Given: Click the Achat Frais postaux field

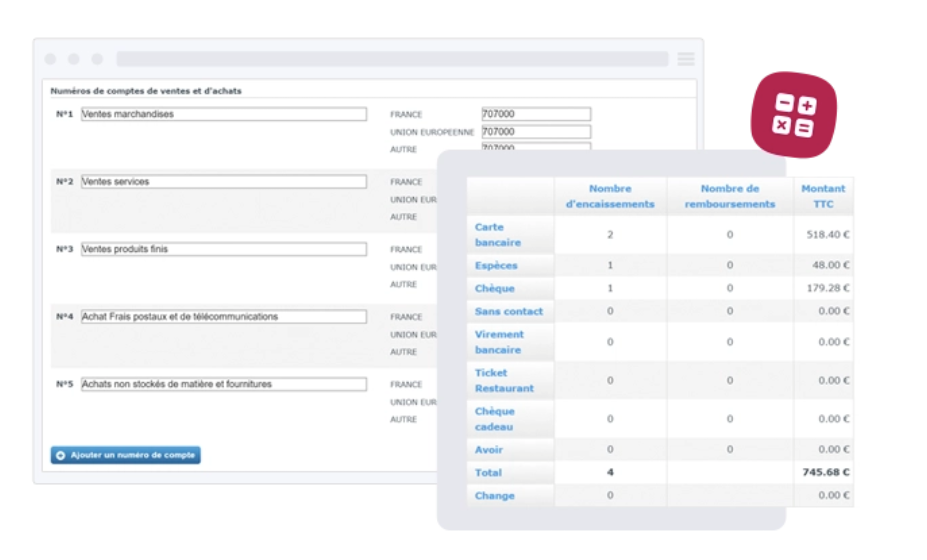Looking at the screenshot, I should pos(223,316).
